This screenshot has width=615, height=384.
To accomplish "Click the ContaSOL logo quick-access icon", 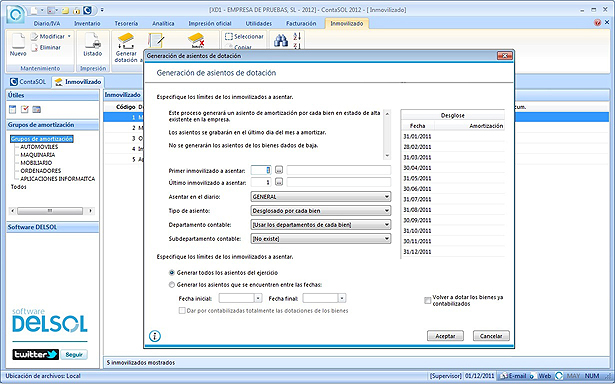I will click(x=87, y=10).
